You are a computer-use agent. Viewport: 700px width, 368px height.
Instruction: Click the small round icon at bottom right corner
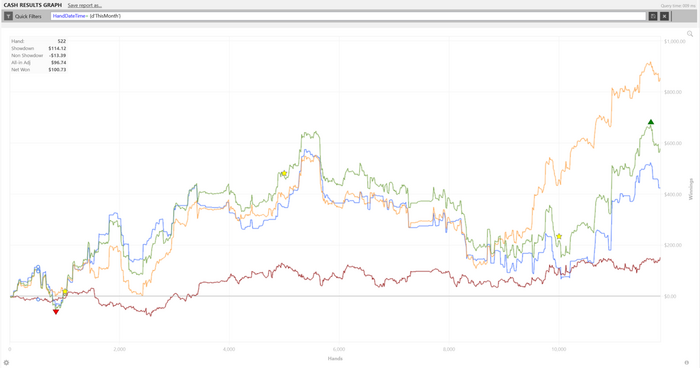click(x=687, y=363)
